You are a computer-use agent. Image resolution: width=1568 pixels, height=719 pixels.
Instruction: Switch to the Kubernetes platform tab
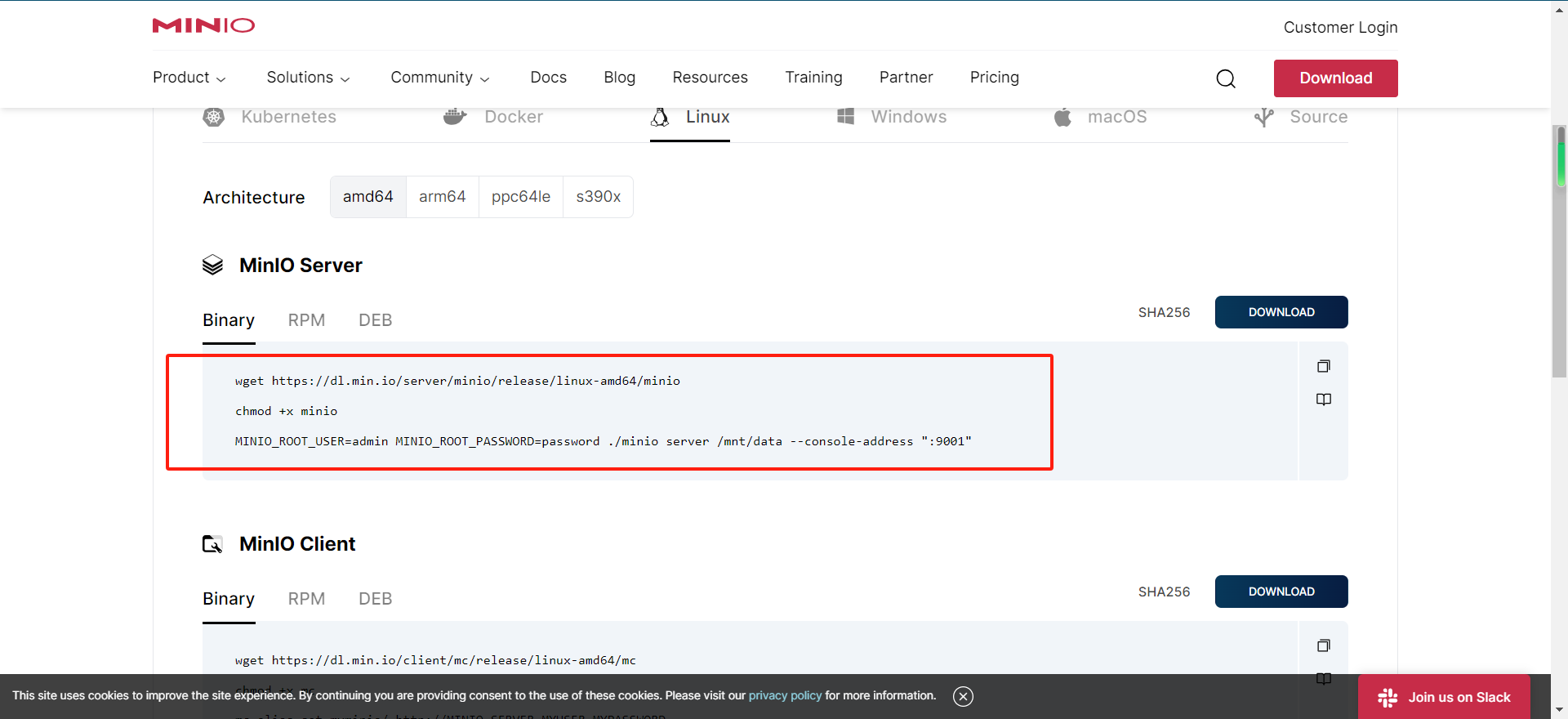pos(269,117)
